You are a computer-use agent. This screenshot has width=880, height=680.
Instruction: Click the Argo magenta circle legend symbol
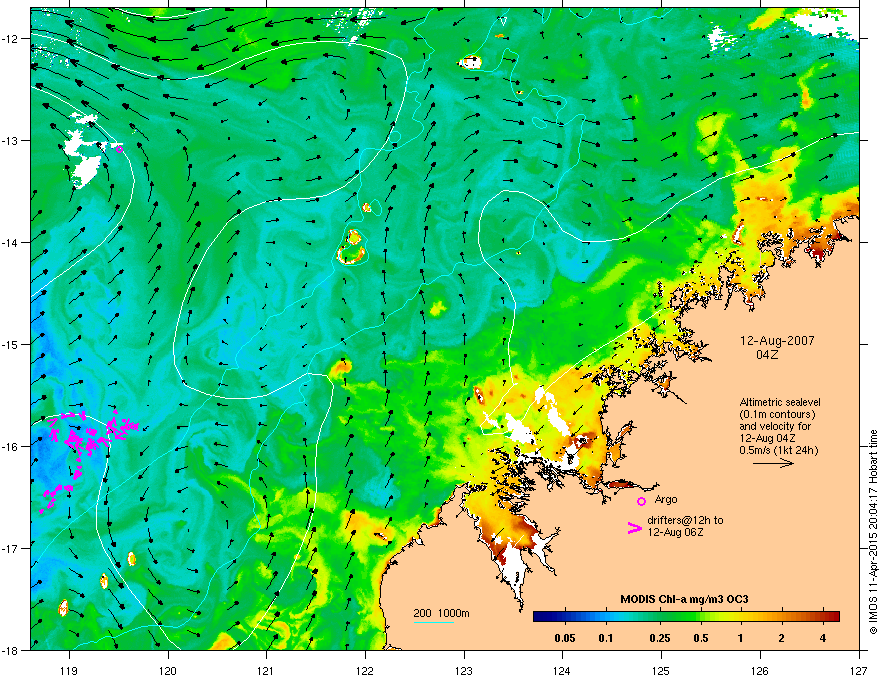641,502
